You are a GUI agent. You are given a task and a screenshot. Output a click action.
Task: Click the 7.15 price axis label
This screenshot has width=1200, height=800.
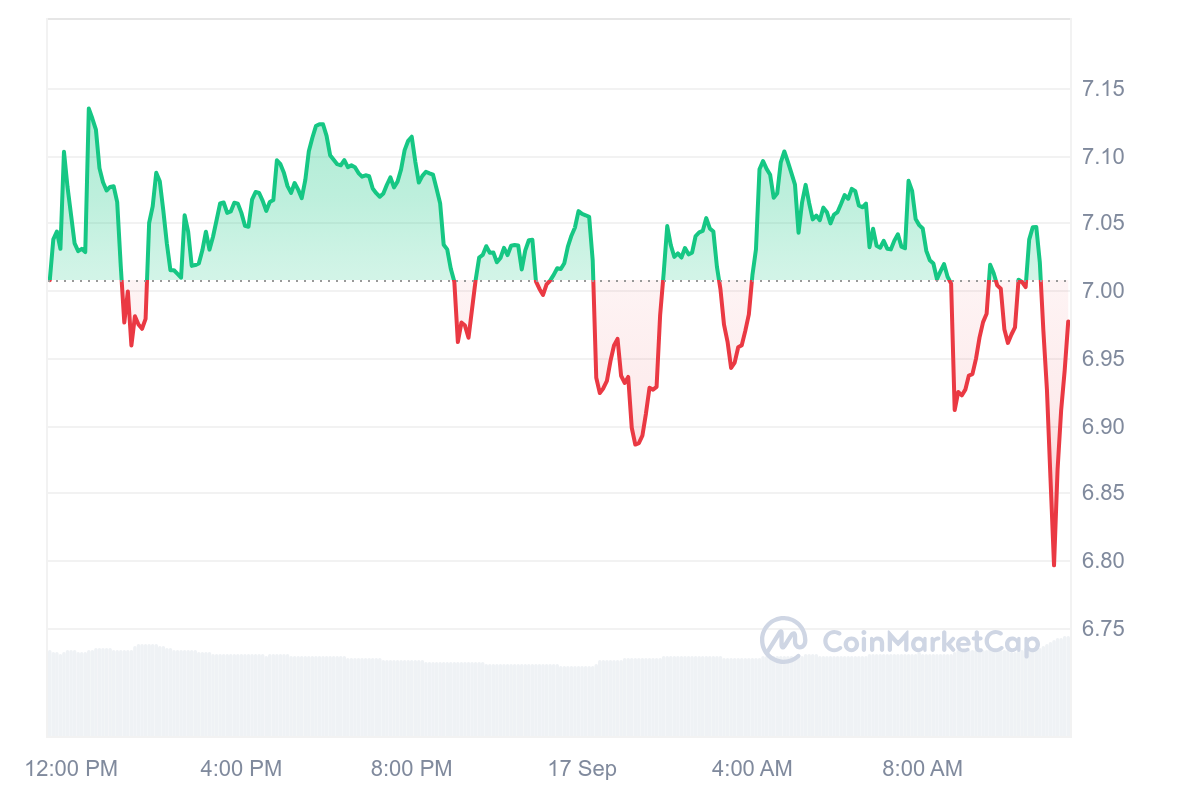coord(1103,89)
